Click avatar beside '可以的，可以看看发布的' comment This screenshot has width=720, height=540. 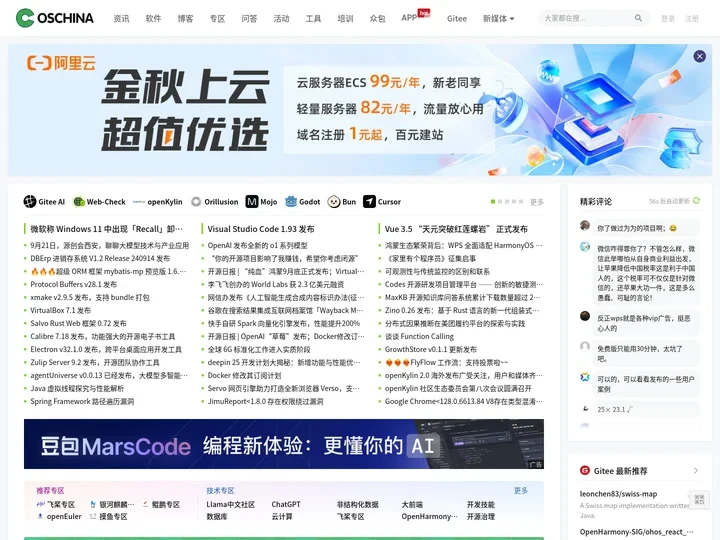(585, 377)
